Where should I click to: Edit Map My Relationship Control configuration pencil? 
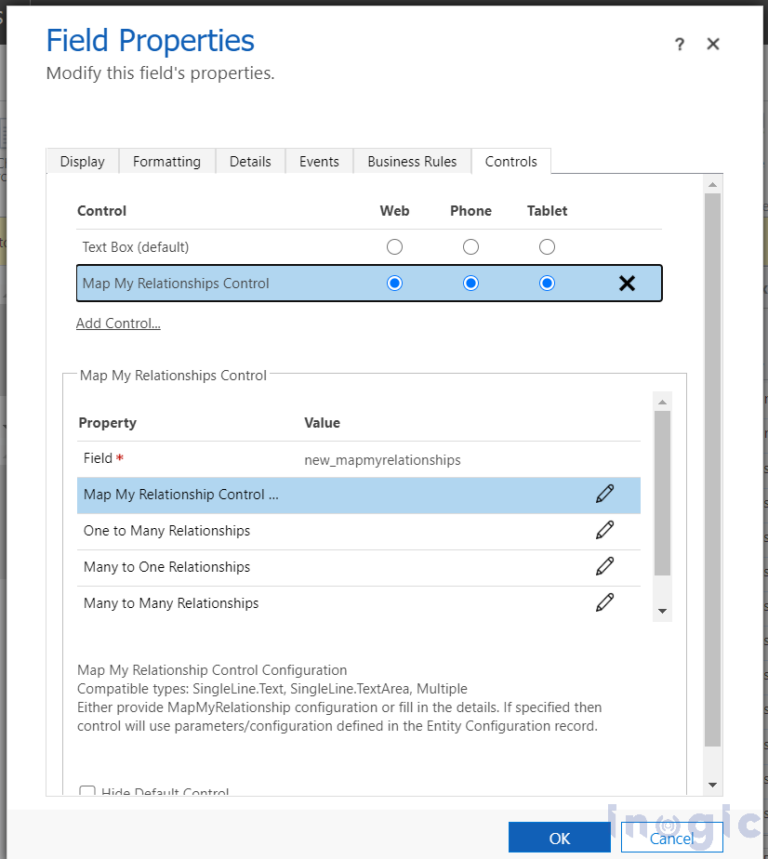(x=605, y=494)
